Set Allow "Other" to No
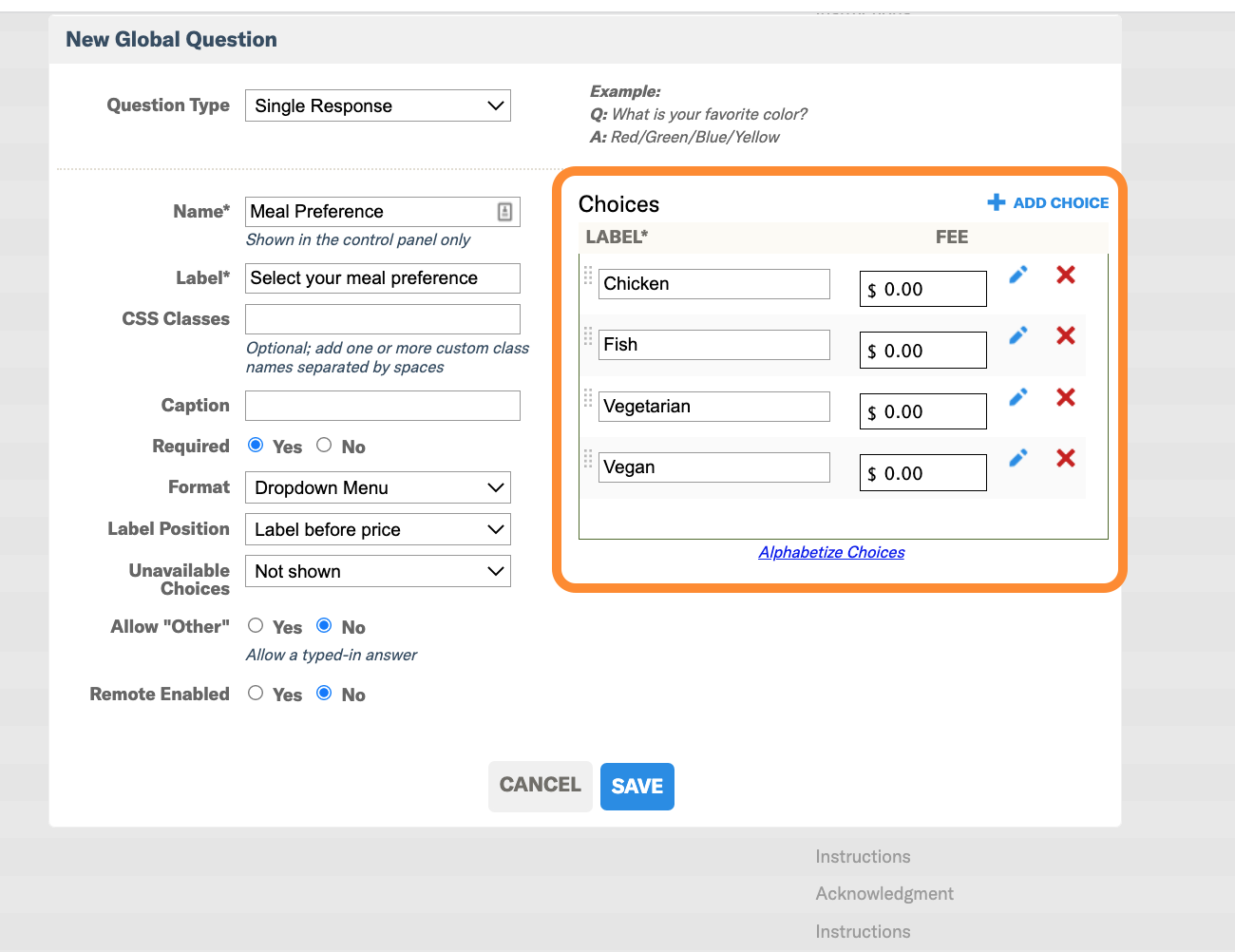The height and width of the screenshot is (952, 1235). (324, 625)
